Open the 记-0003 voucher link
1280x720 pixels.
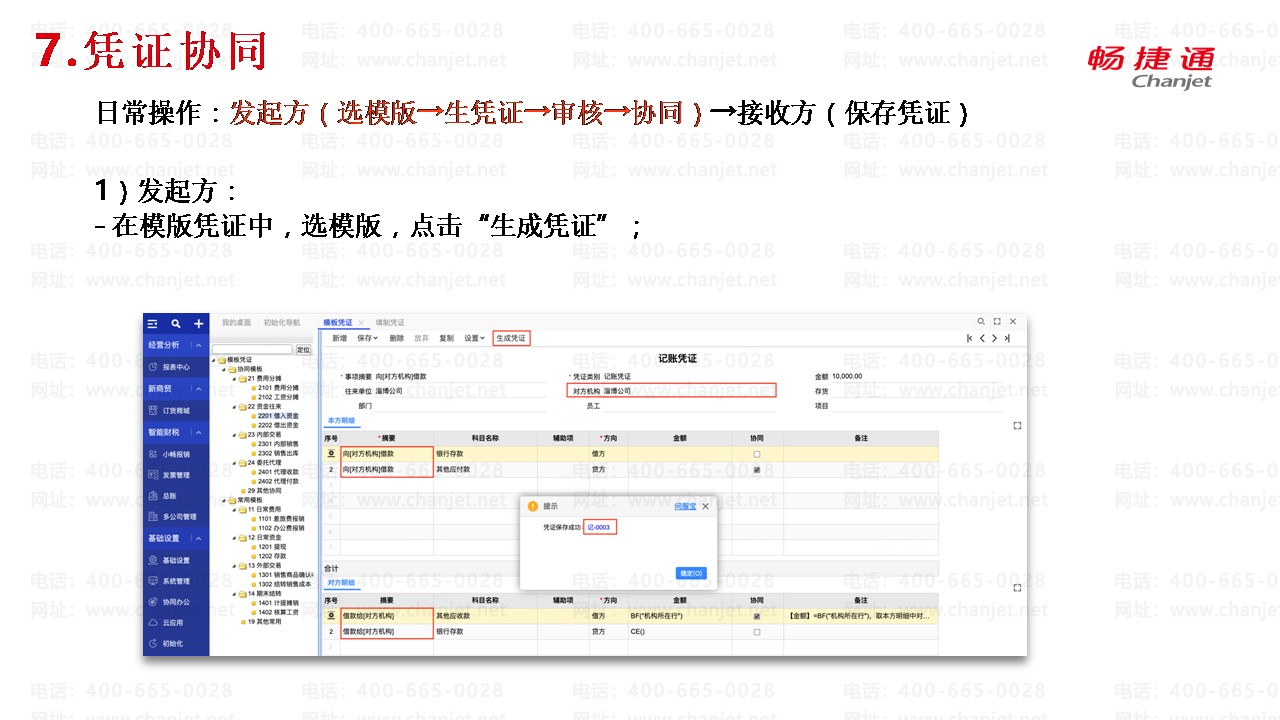point(600,527)
